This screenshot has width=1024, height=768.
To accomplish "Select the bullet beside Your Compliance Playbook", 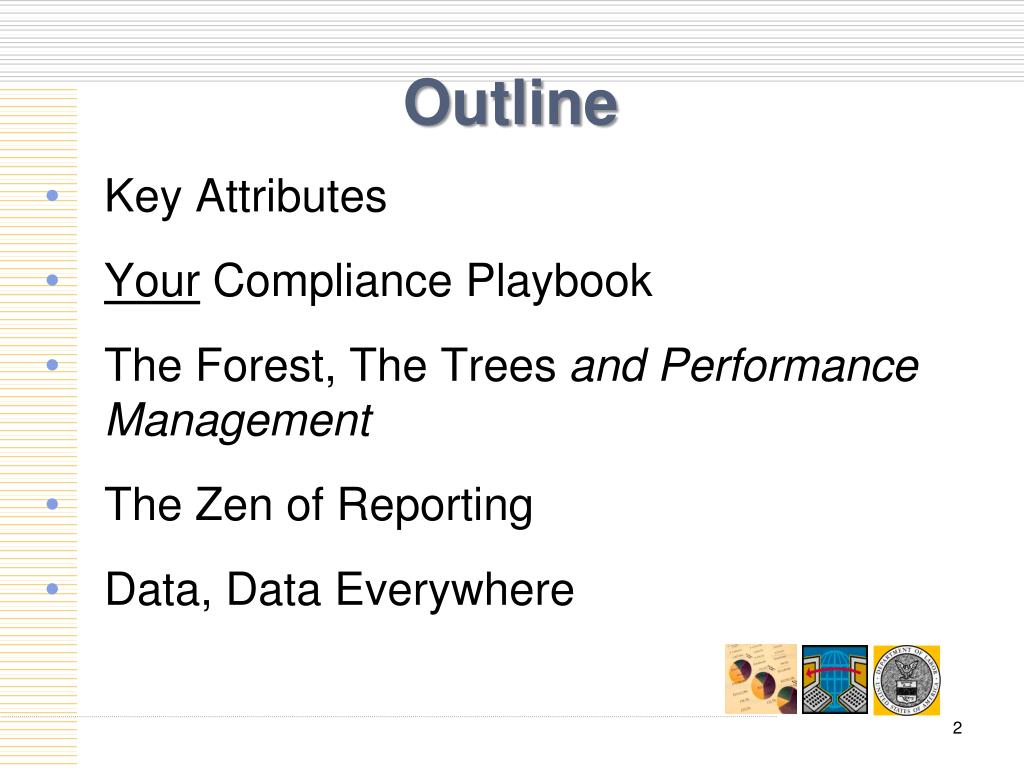I will tap(53, 280).
